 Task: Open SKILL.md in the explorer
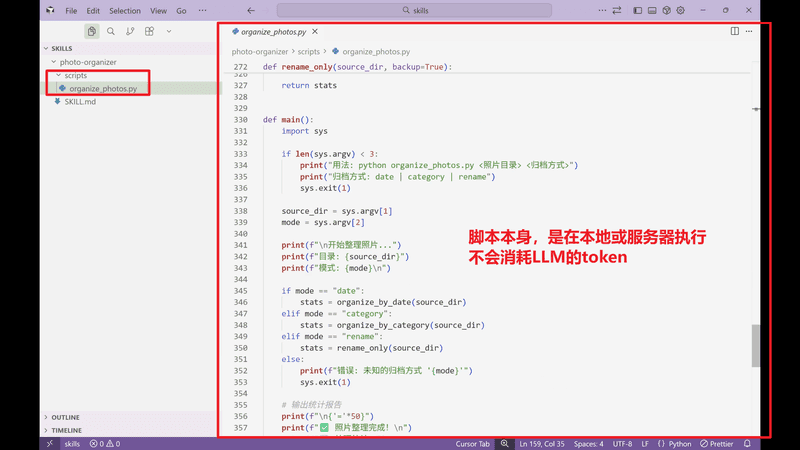[x=80, y=101]
